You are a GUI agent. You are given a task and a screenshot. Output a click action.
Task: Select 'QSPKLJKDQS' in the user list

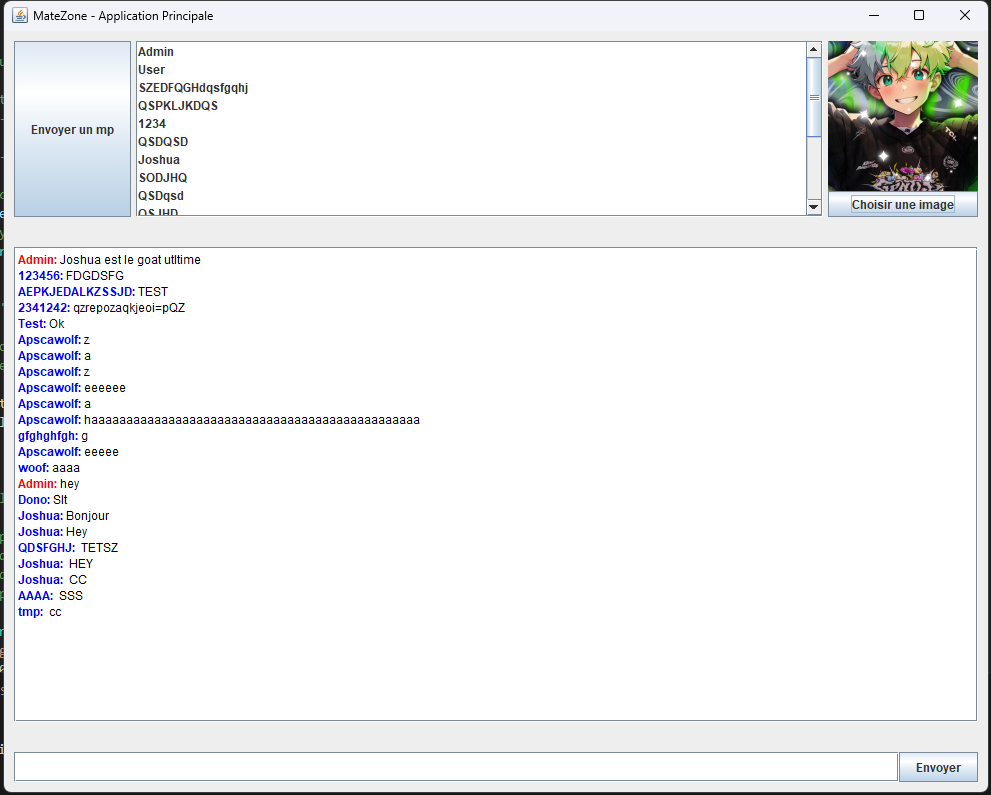pyautogui.click(x=178, y=106)
